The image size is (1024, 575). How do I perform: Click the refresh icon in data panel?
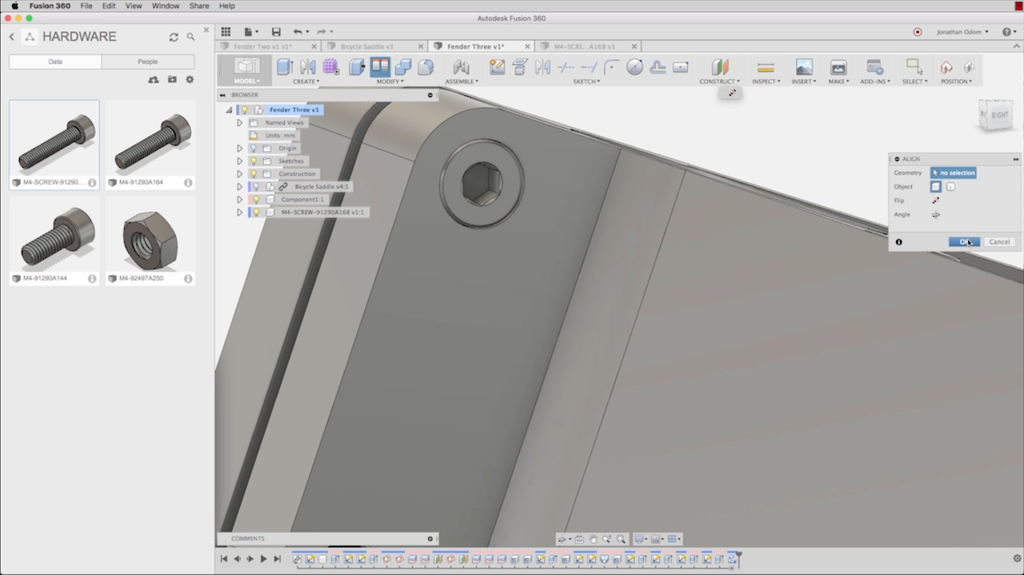(173, 37)
